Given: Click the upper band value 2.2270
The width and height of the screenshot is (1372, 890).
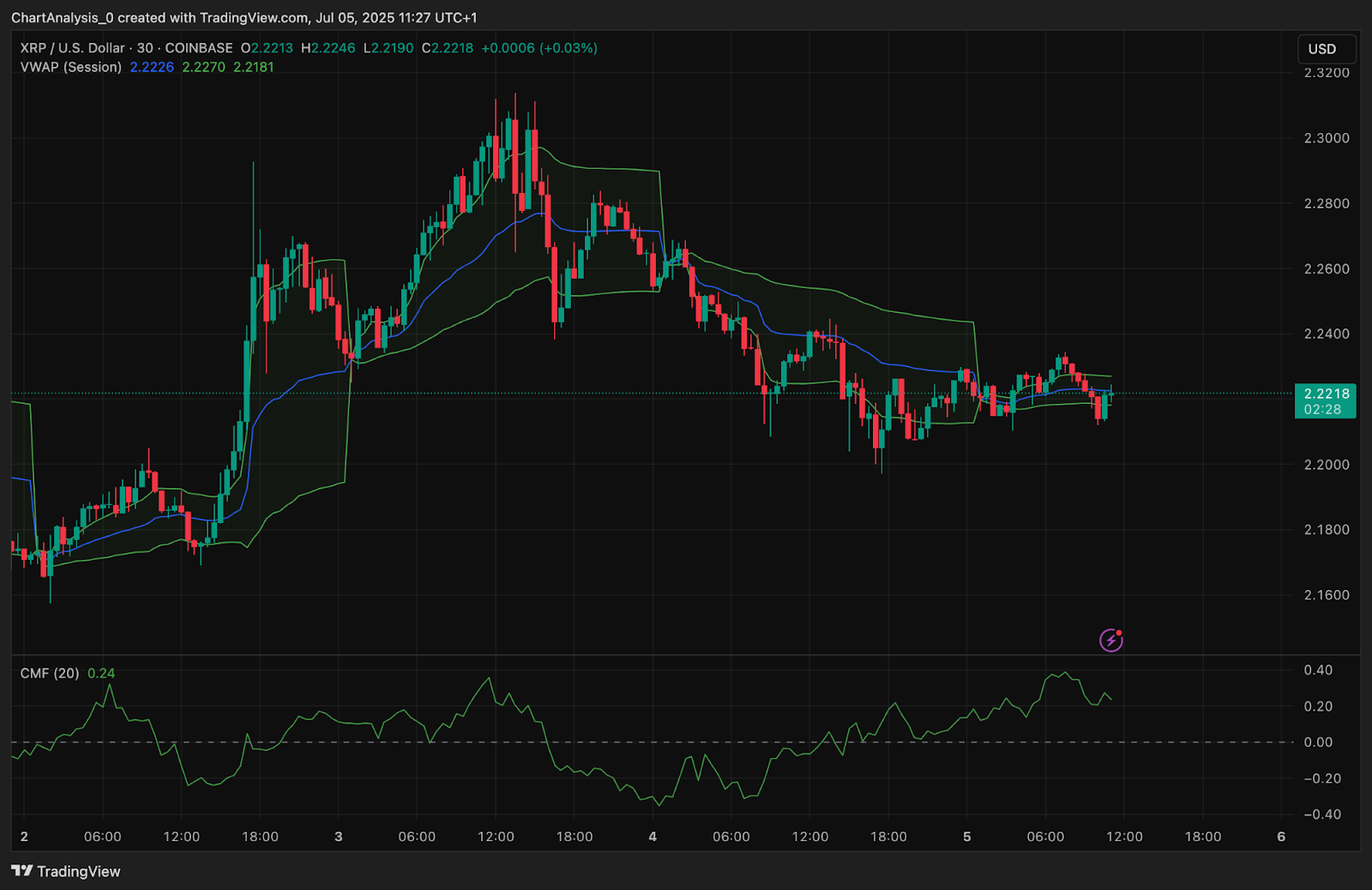Looking at the screenshot, I should click(203, 67).
